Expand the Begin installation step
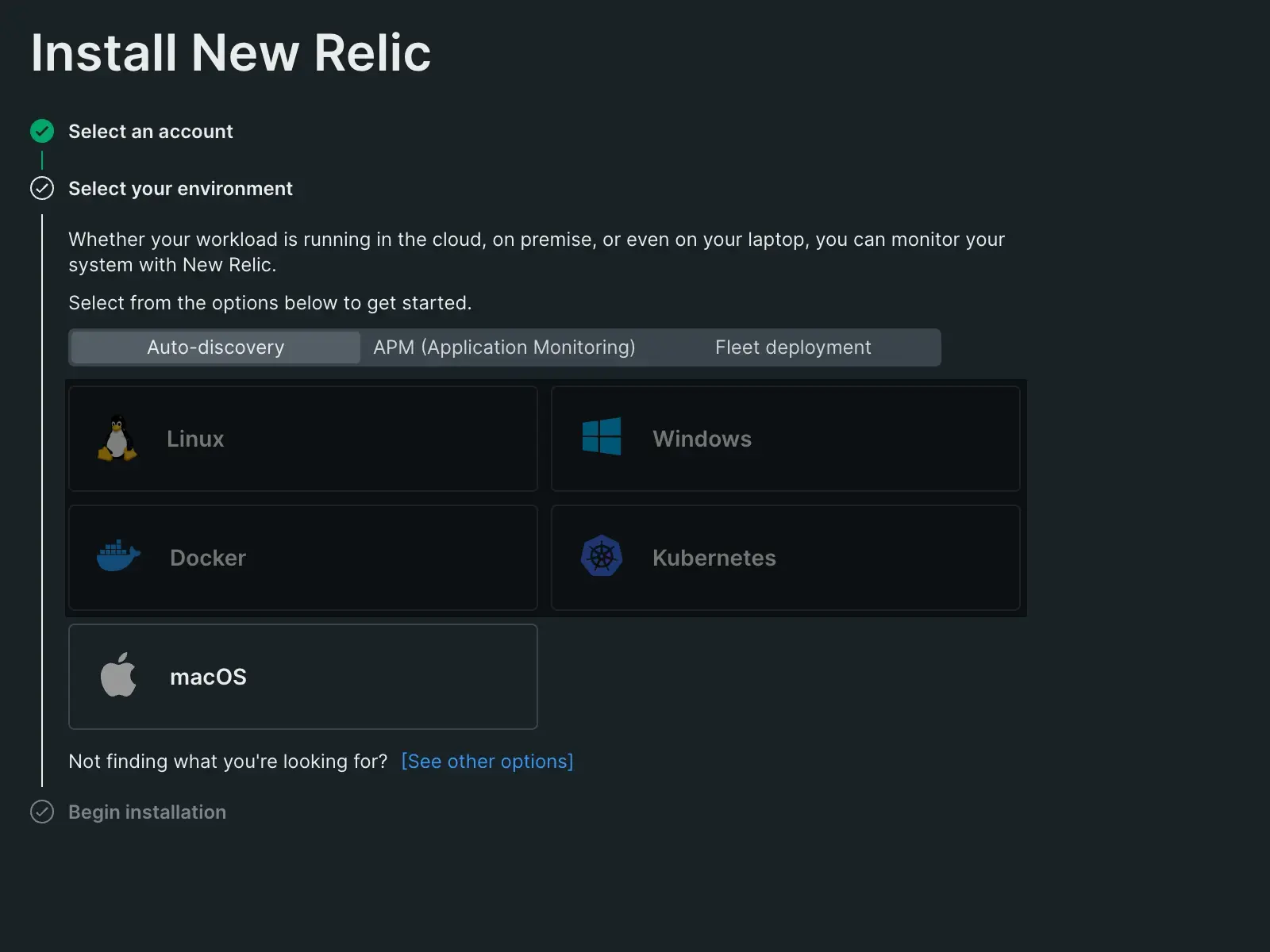Image resolution: width=1270 pixels, height=952 pixels. tap(147, 812)
